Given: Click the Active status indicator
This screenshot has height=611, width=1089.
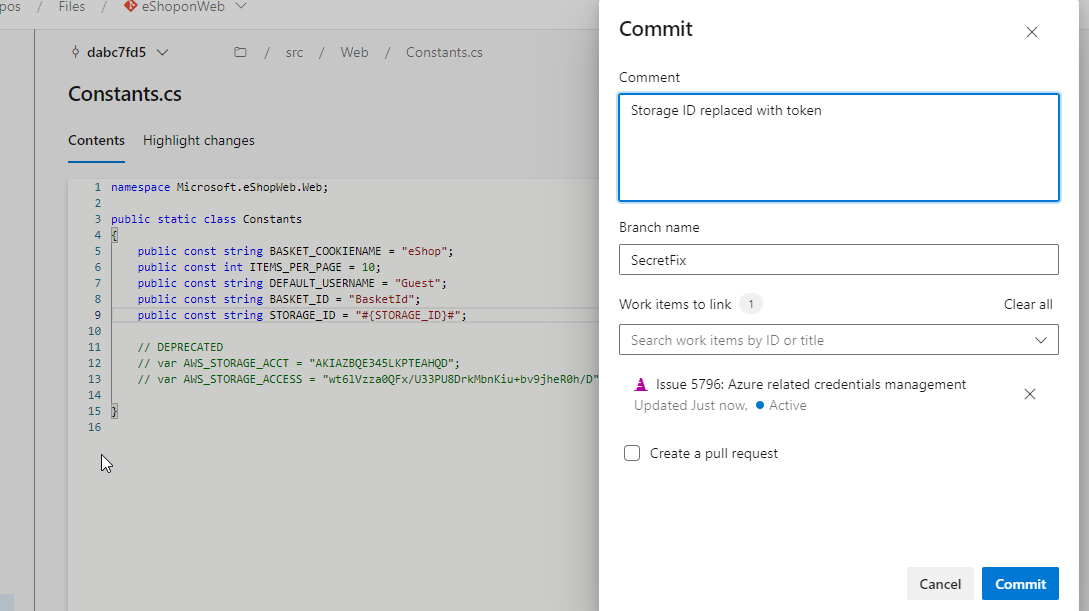Looking at the screenshot, I should (x=781, y=405).
